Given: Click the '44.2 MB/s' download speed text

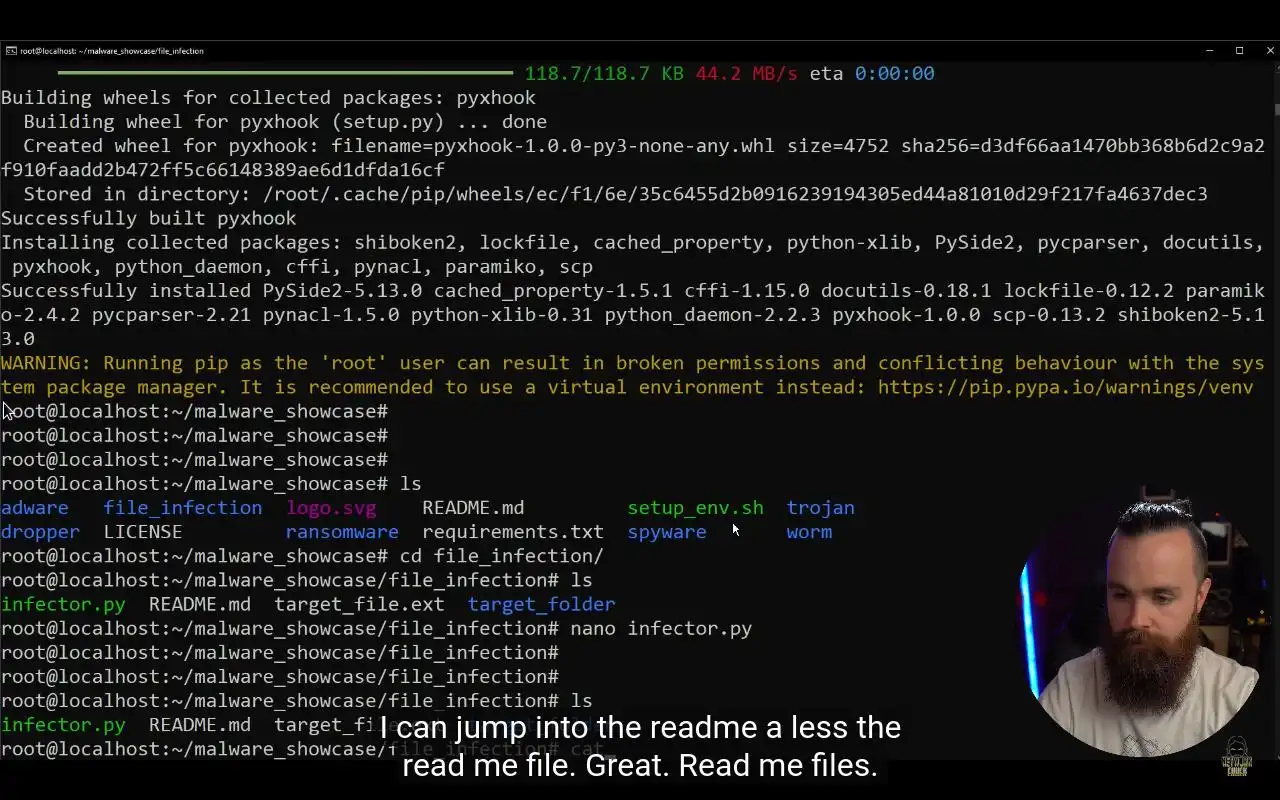Looking at the screenshot, I should coord(746,73).
